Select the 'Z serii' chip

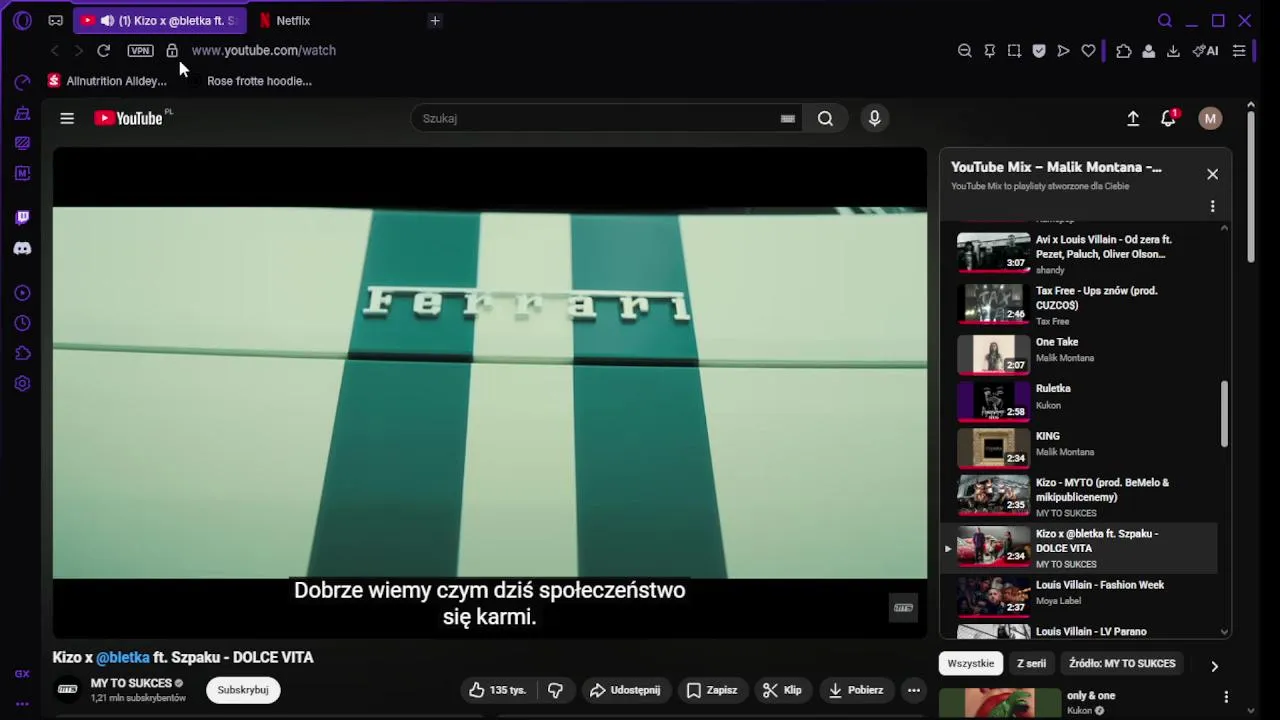pyautogui.click(x=1031, y=663)
